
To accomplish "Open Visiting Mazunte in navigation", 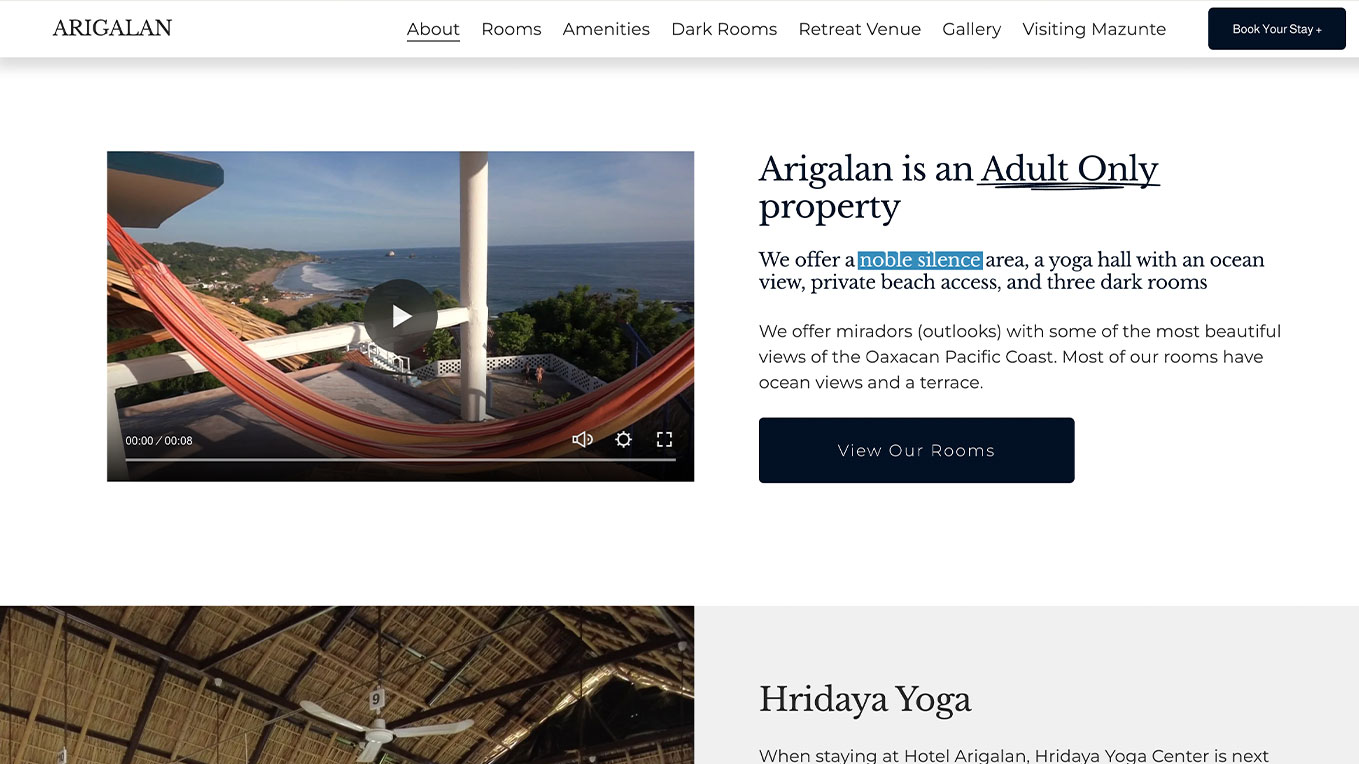I will (1094, 29).
